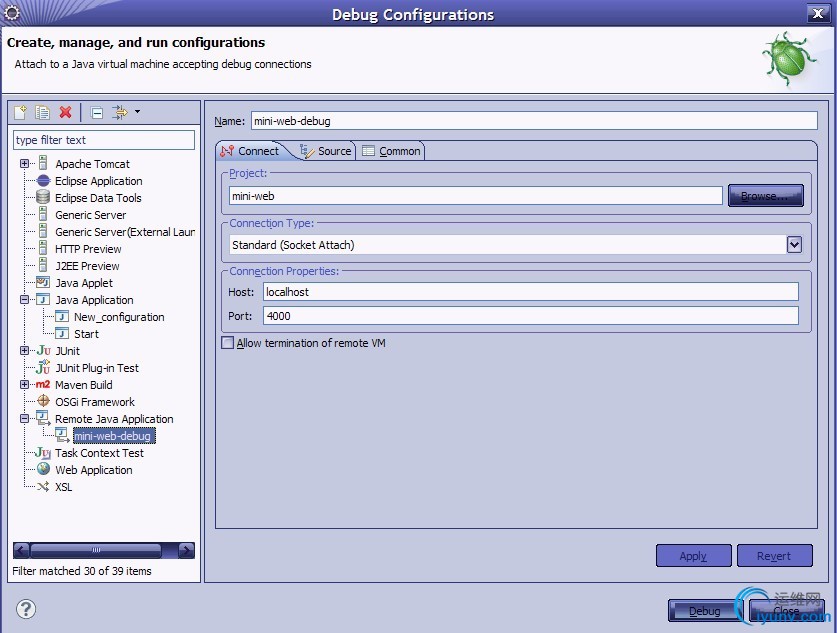
Task: Expand the Apache Tomcat tree node
Action: [x=25, y=164]
